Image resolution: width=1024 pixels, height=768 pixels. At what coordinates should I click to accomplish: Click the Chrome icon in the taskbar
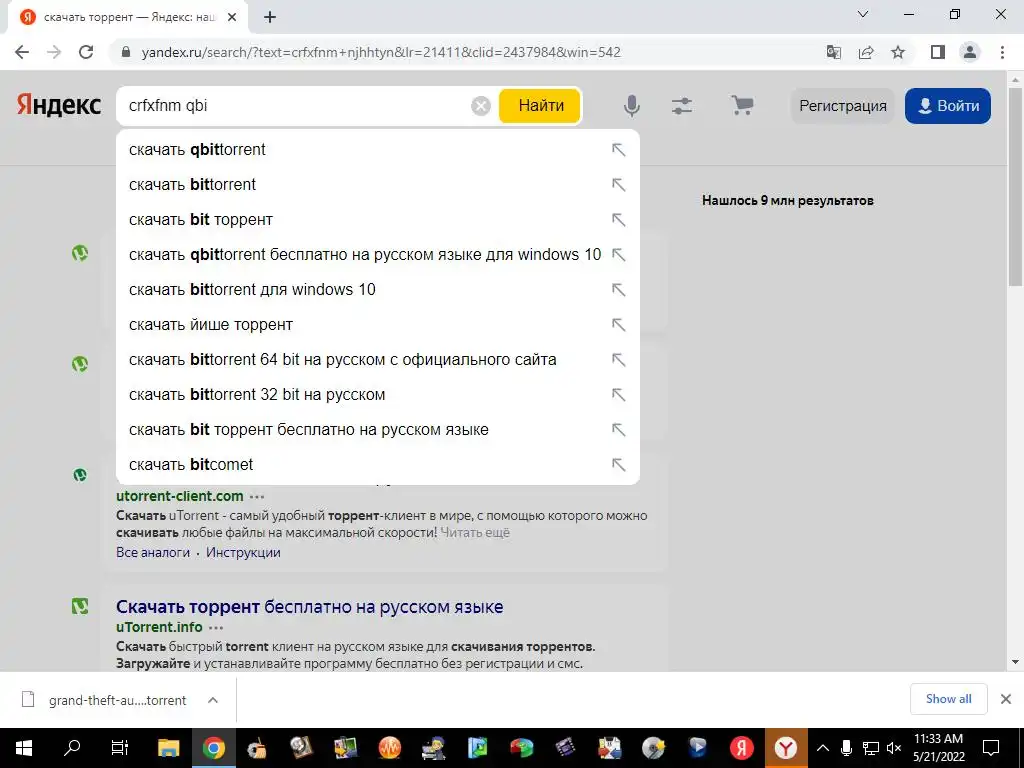pyautogui.click(x=213, y=748)
